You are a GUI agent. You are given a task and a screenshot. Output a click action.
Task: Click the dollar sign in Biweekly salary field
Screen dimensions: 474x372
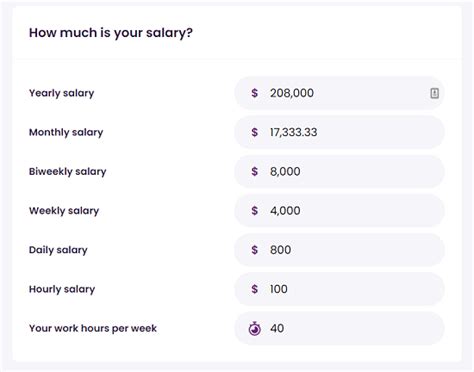click(x=255, y=172)
